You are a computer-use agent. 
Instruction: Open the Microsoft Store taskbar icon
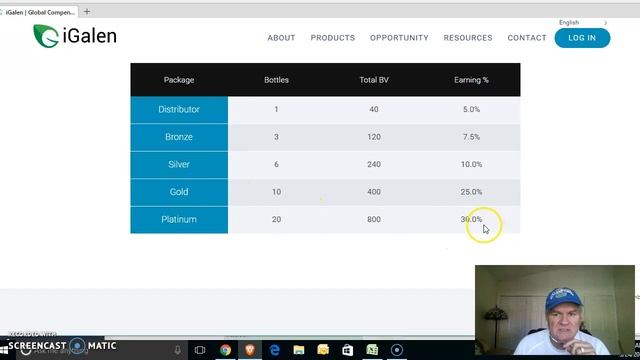click(348, 350)
